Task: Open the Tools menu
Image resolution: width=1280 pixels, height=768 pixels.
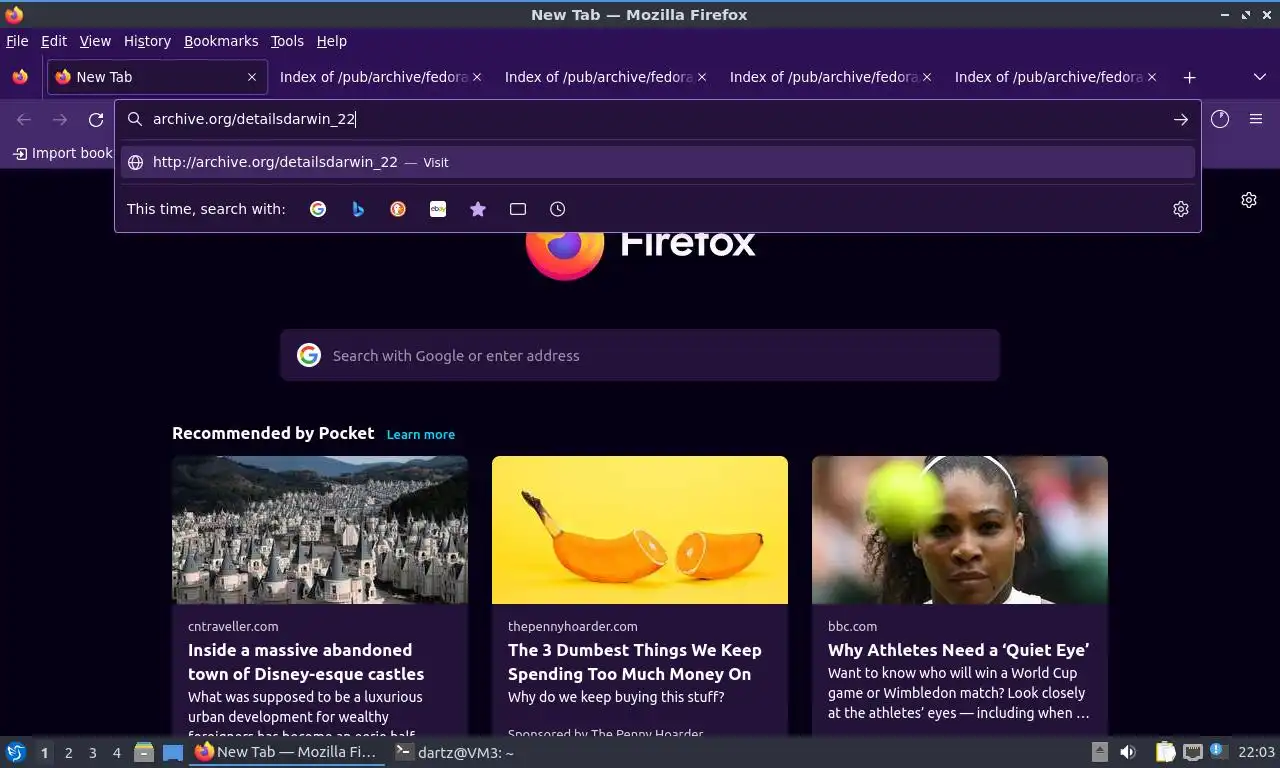Action: click(287, 41)
